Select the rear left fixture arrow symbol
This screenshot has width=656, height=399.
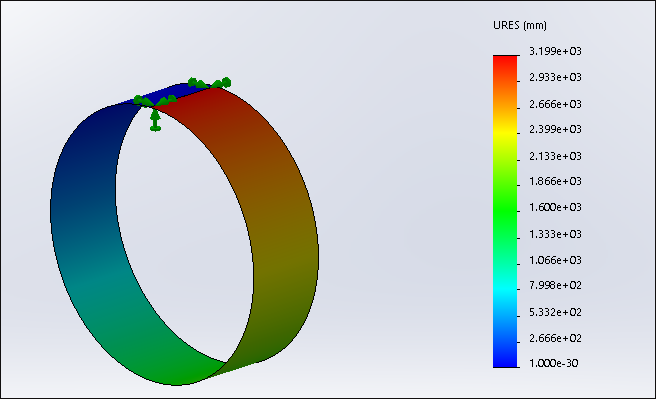197,82
